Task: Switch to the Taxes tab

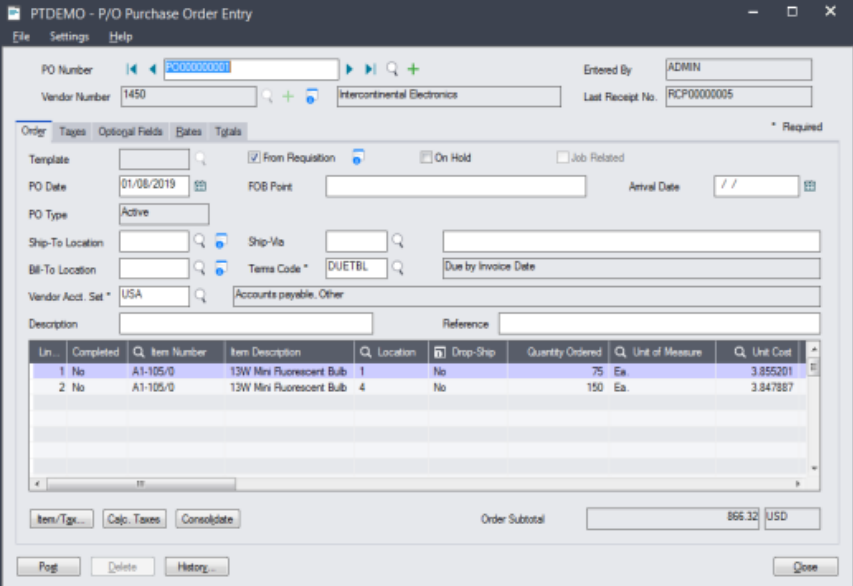Action: coord(72,132)
